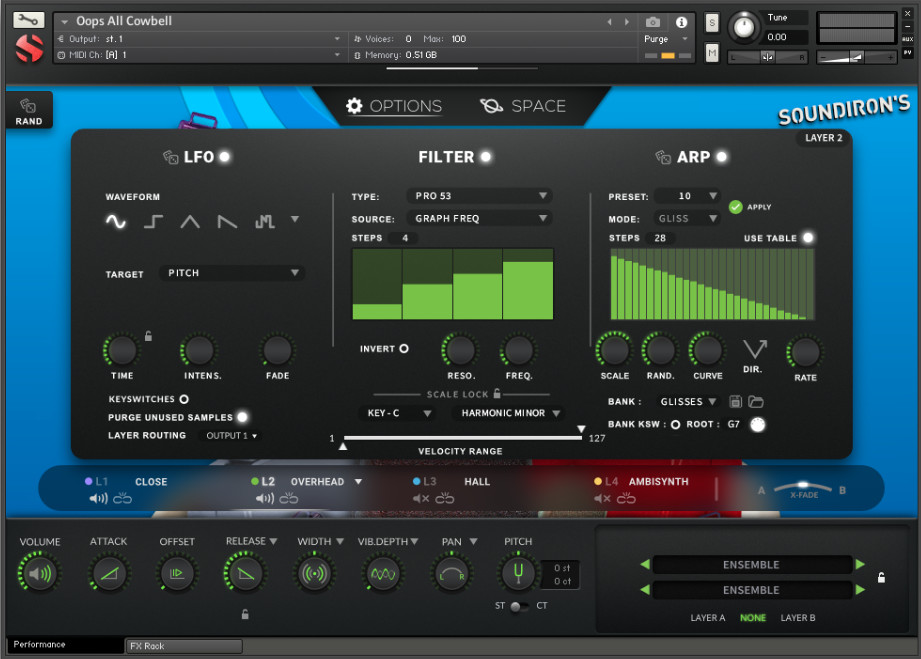Mute the L2 Overhead layer speaker

coord(265,499)
